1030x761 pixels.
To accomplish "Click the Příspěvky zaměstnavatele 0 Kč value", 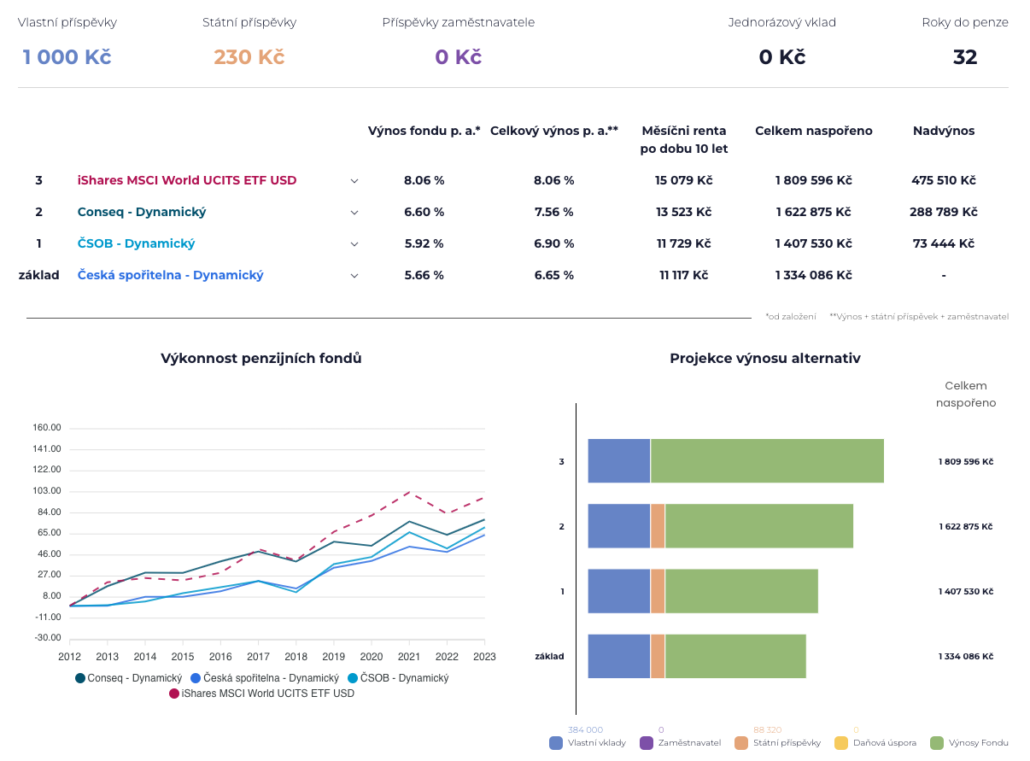I will (x=458, y=57).
